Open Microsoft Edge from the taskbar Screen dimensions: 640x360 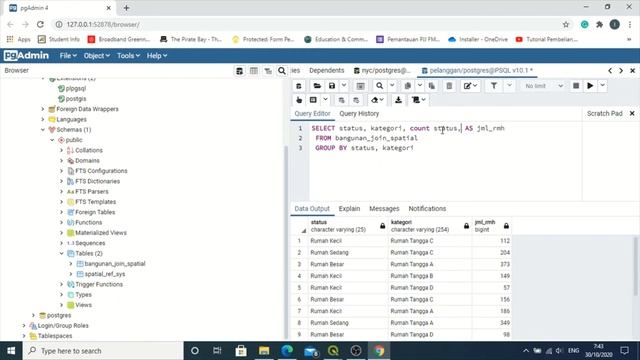(287, 351)
